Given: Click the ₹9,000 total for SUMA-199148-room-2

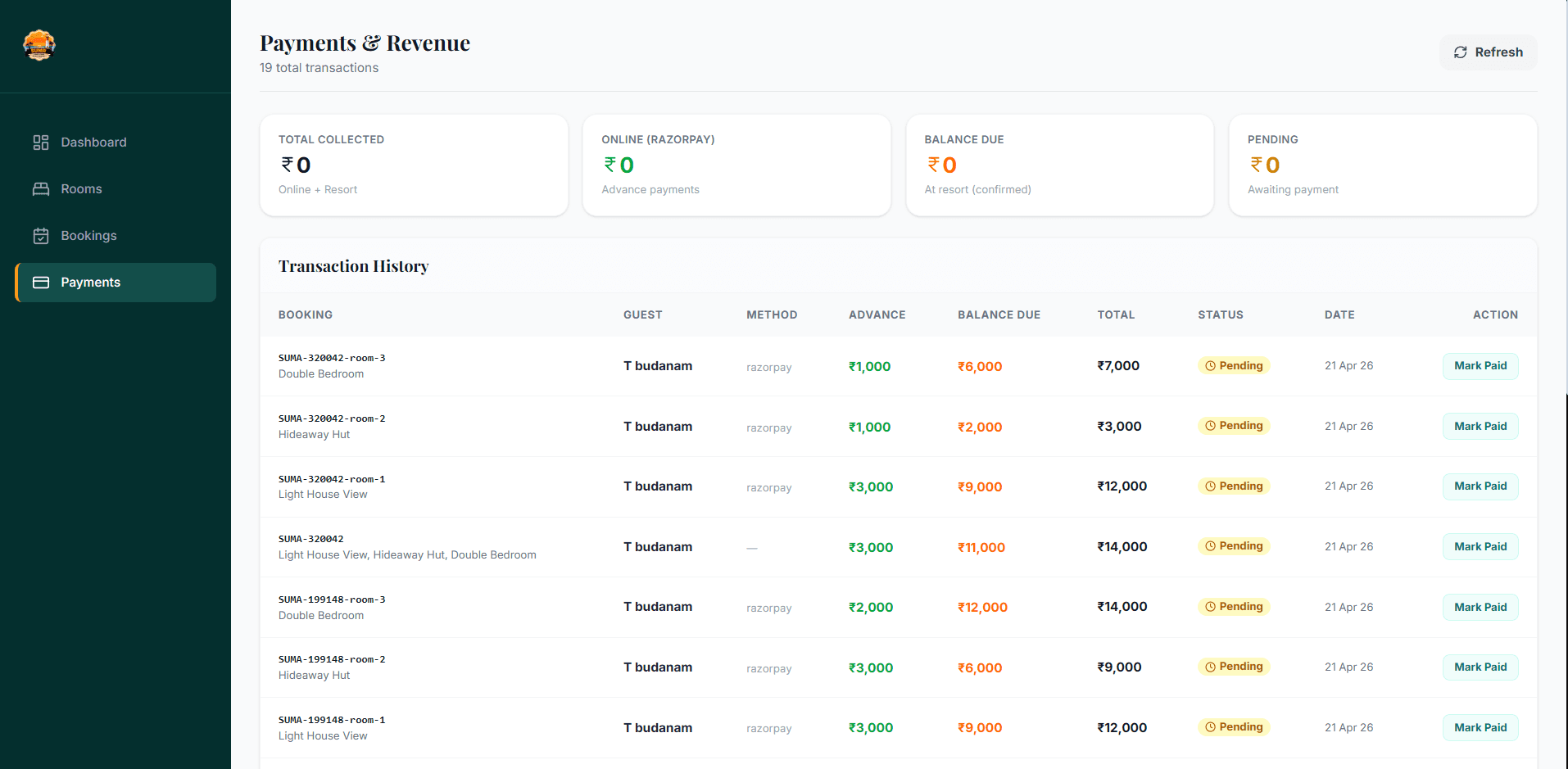Looking at the screenshot, I should pyautogui.click(x=1119, y=667).
